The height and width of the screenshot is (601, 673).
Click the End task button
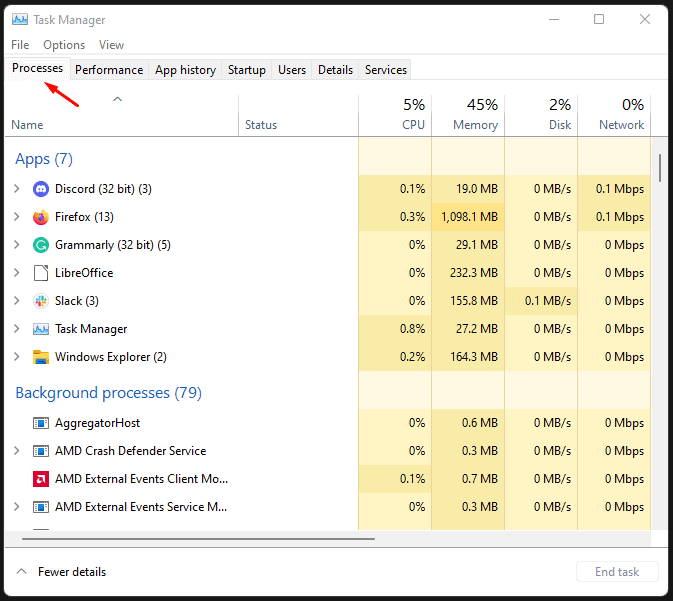(617, 572)
